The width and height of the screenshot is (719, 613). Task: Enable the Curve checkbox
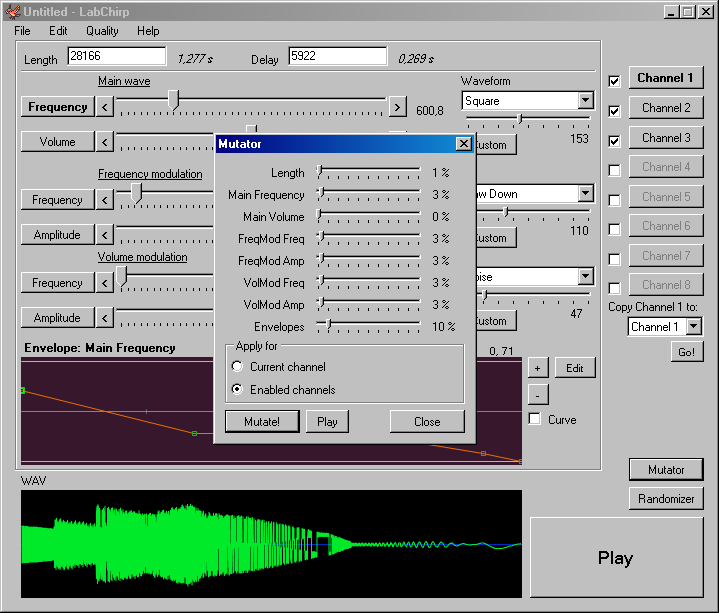tap(534, 419)
